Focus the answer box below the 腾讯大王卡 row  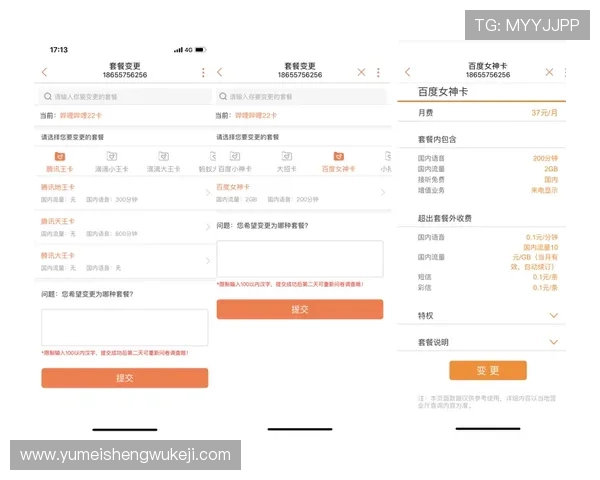pyautogui.click(x=125, y=328)
